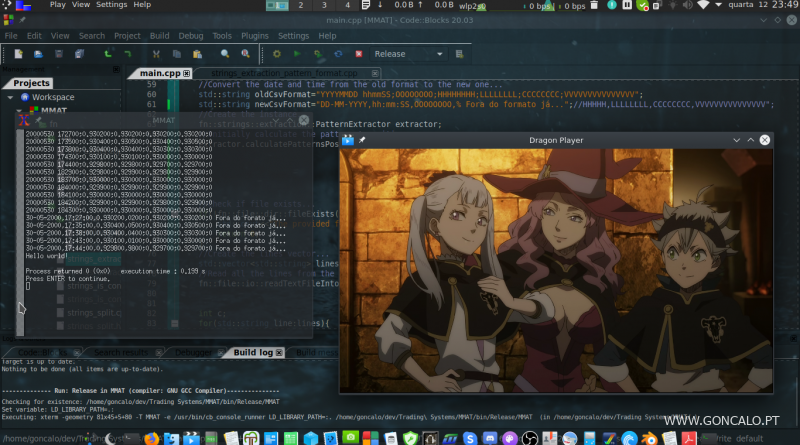
Task: Open the Edit menu
Action: coord(34,36)
